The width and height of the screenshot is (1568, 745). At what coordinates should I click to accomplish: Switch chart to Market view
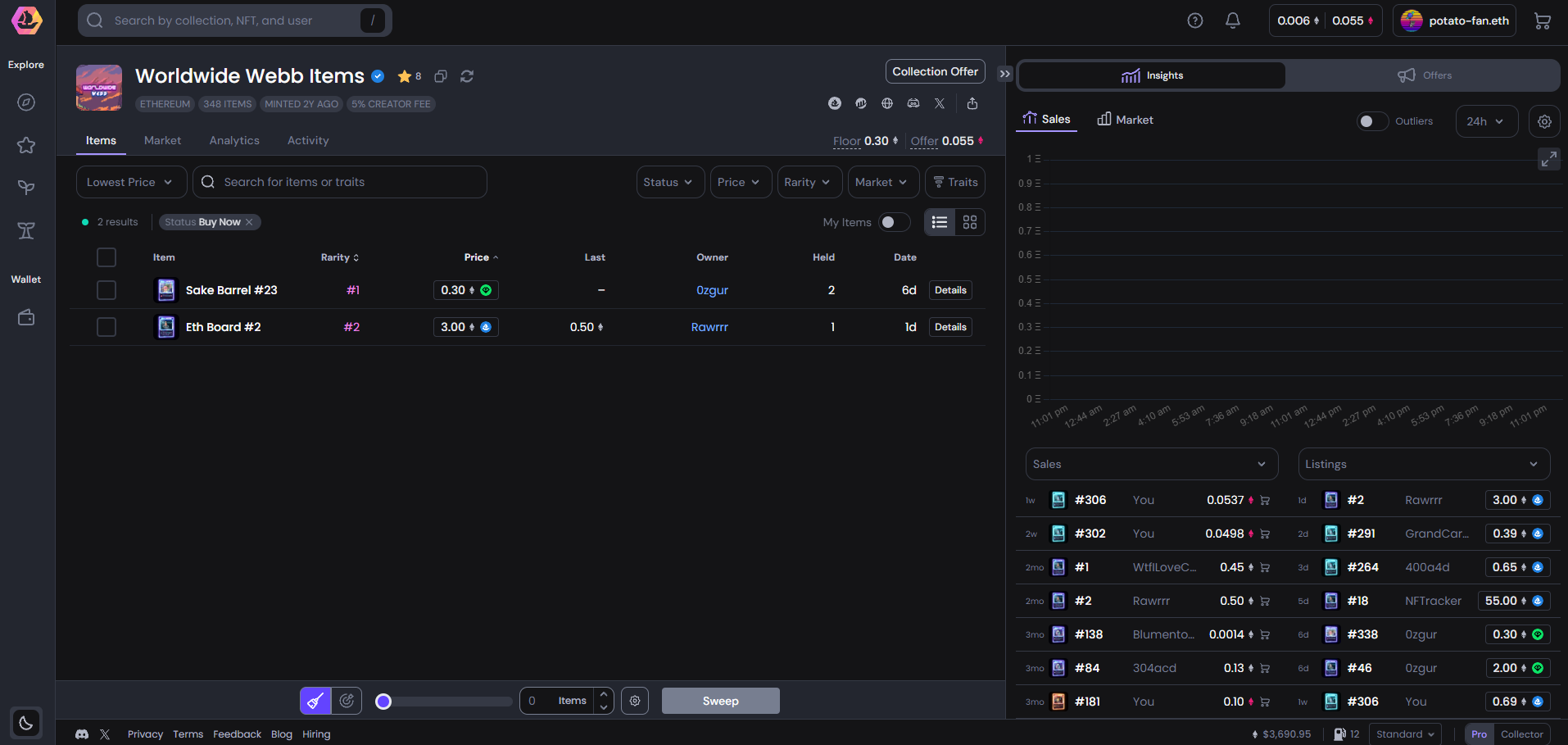click(x=1125, y=120)
